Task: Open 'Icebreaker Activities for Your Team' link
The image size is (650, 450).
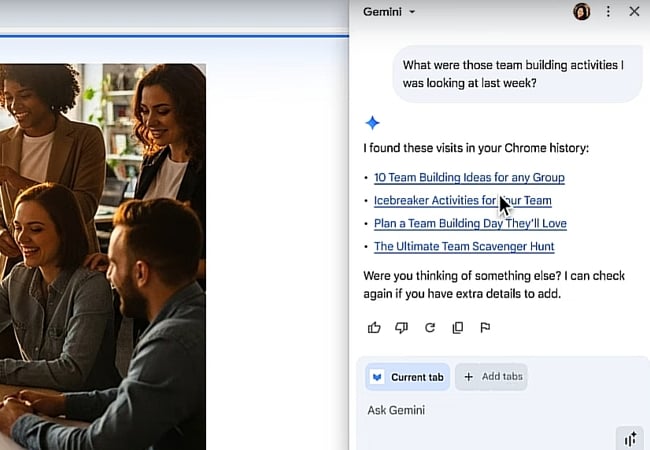Action: (463, 201)
